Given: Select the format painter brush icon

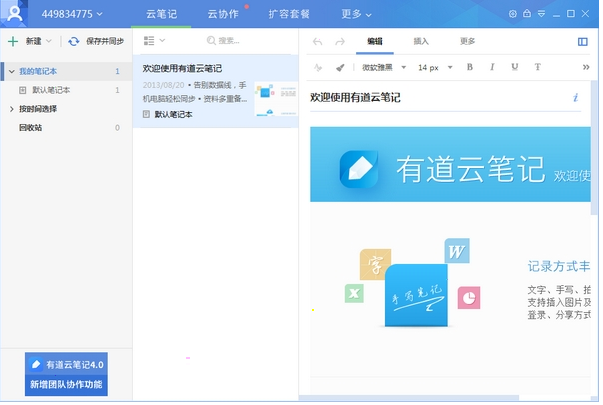Looking at the screenshot, I should [x=340, y=68].
